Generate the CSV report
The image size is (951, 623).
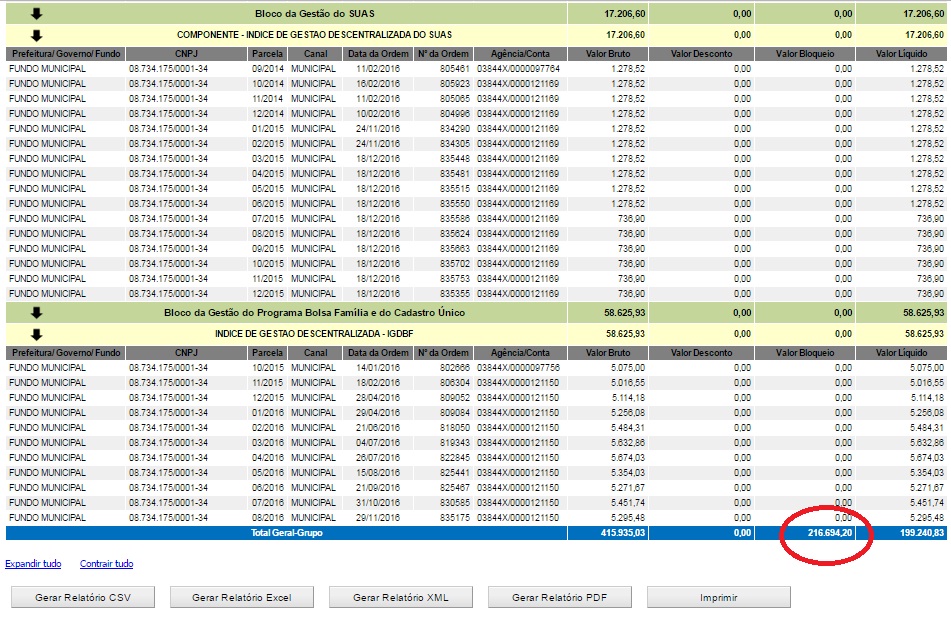(82, 597)
